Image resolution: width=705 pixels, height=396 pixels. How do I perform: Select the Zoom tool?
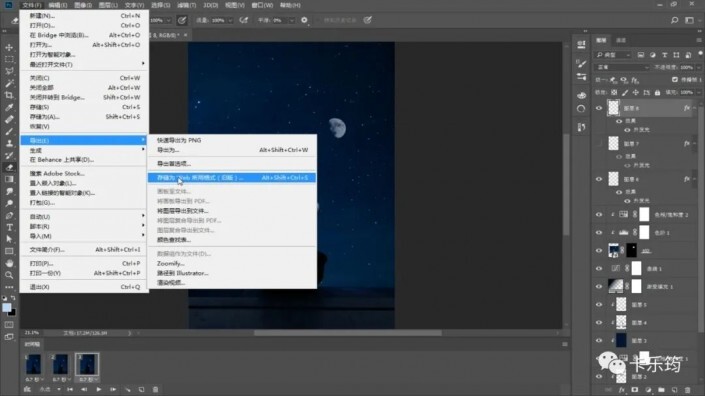(x=9, y=275)
